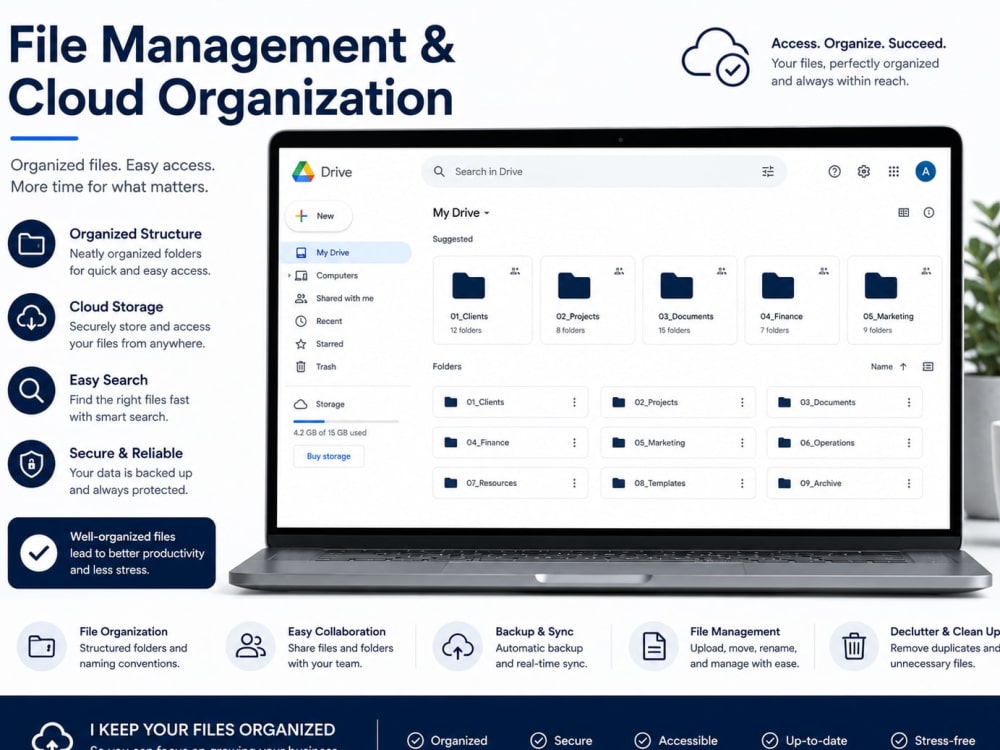This screenshot has height=750, width=1000.
Task: Open more options for 09_Archive folder row
Action: click(x=909, y=483)
